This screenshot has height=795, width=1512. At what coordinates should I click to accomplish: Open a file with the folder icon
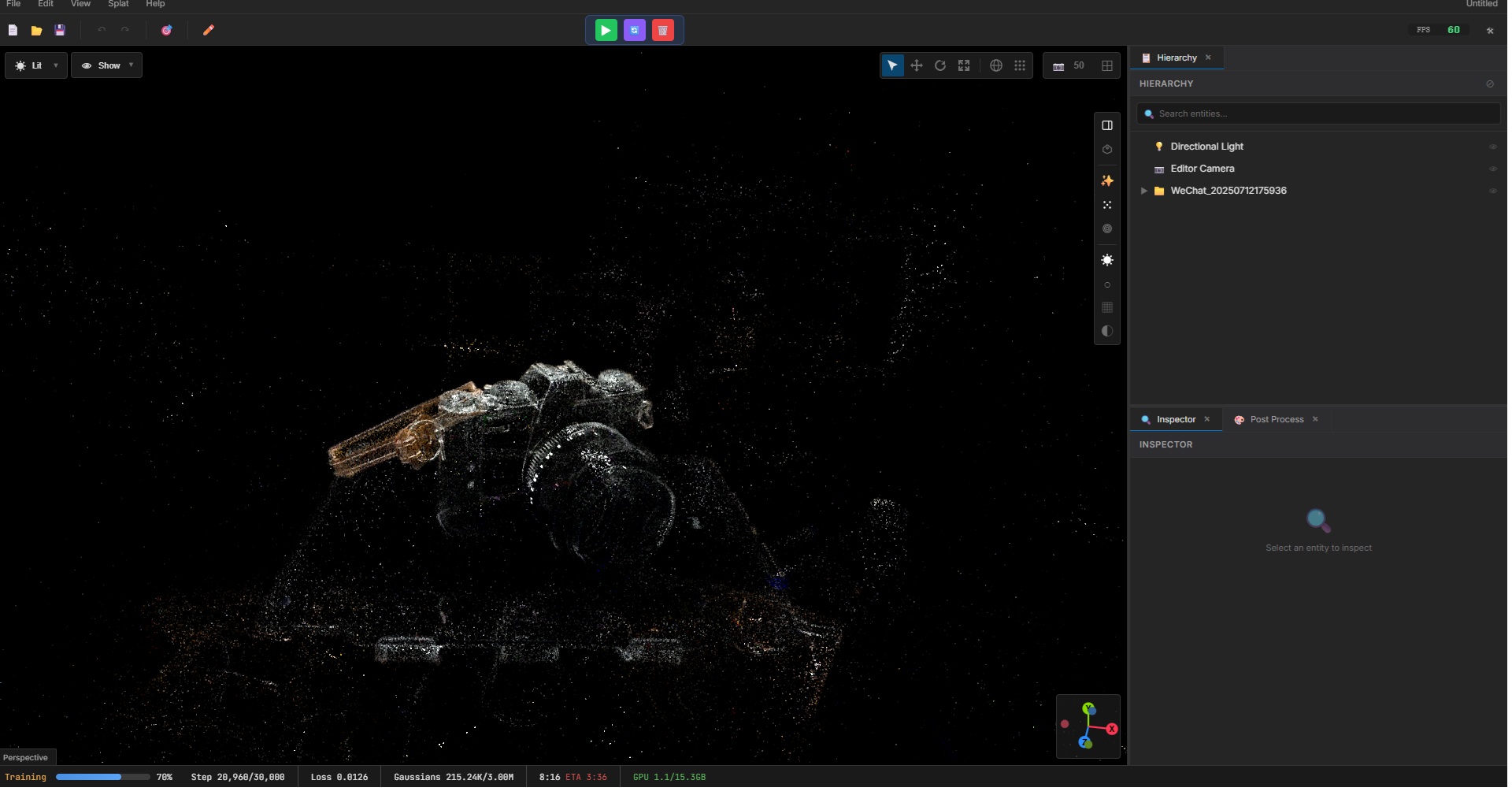click(x=36, y=30)
